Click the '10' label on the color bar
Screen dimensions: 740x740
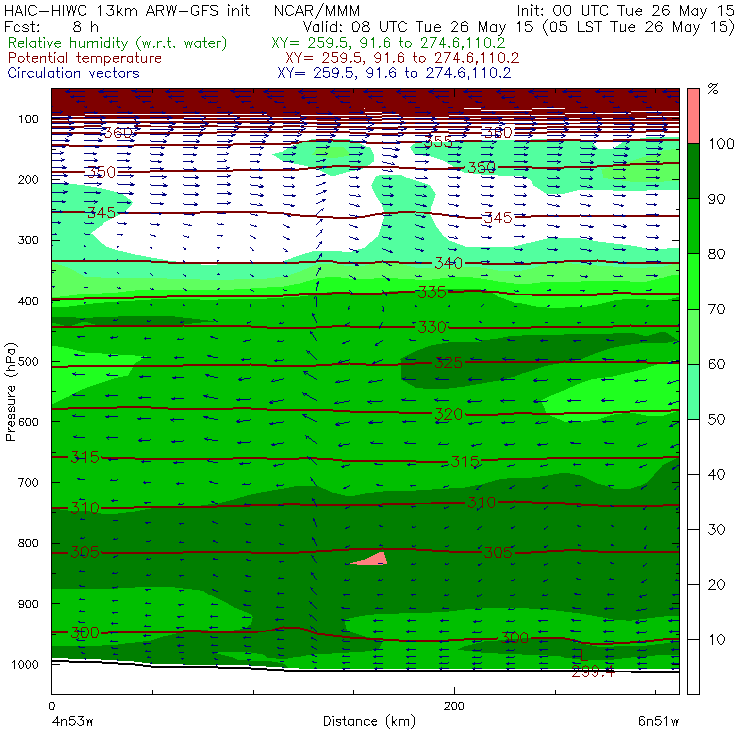coord(716,640)
